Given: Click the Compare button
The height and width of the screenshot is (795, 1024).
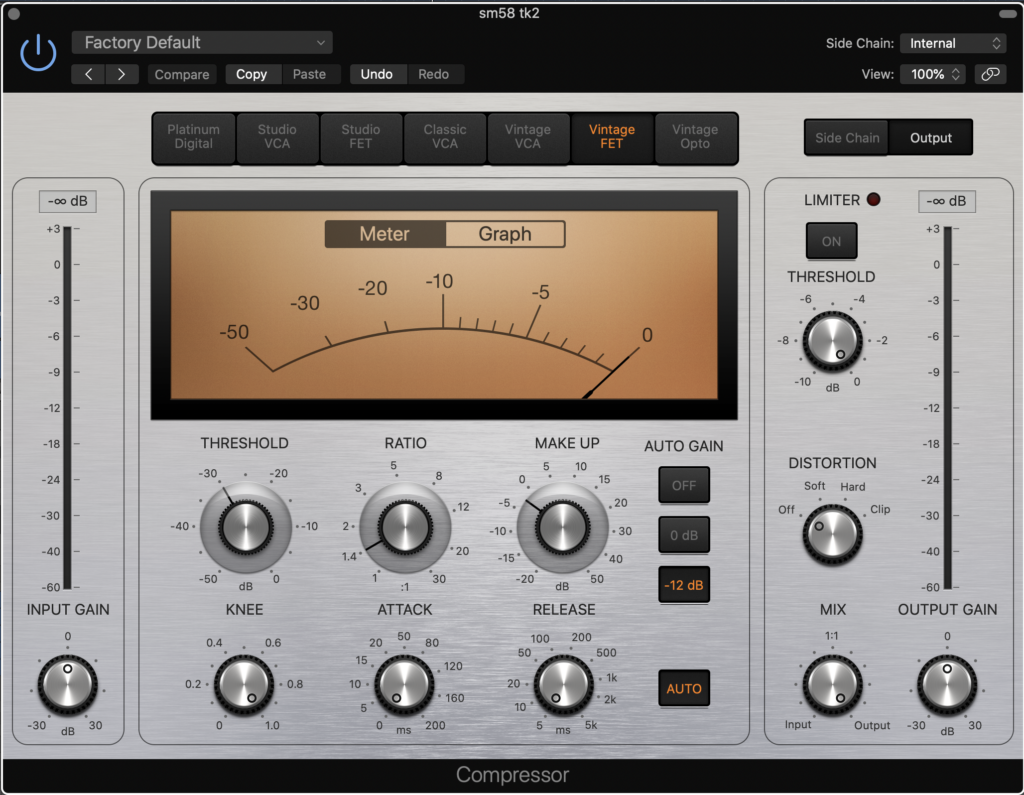Looking at the screenshot, I should pyautogui.click(x=182, y=74).
